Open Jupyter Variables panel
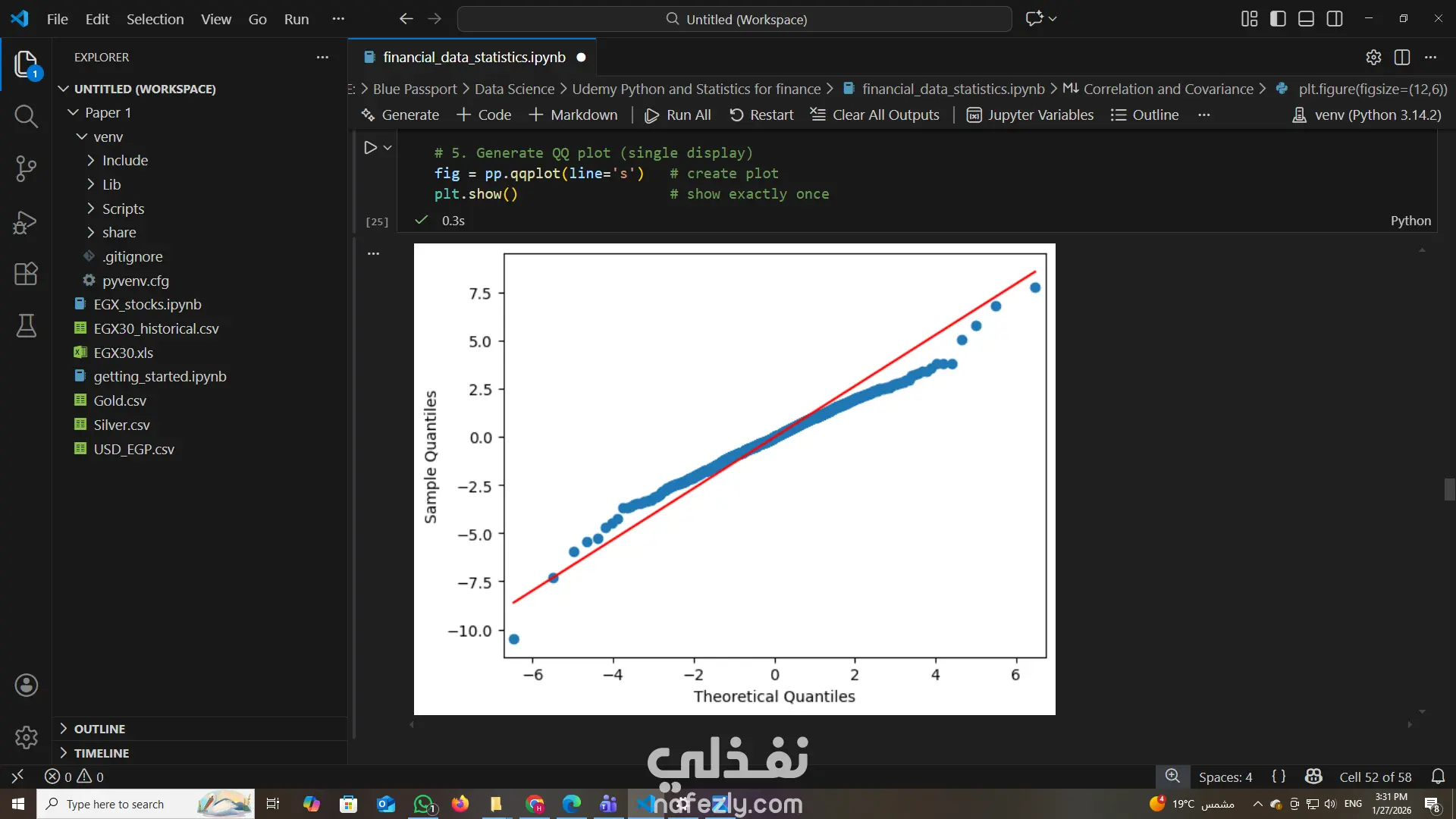Screen dimensions: 1456x819 [x=1030, y=115]
